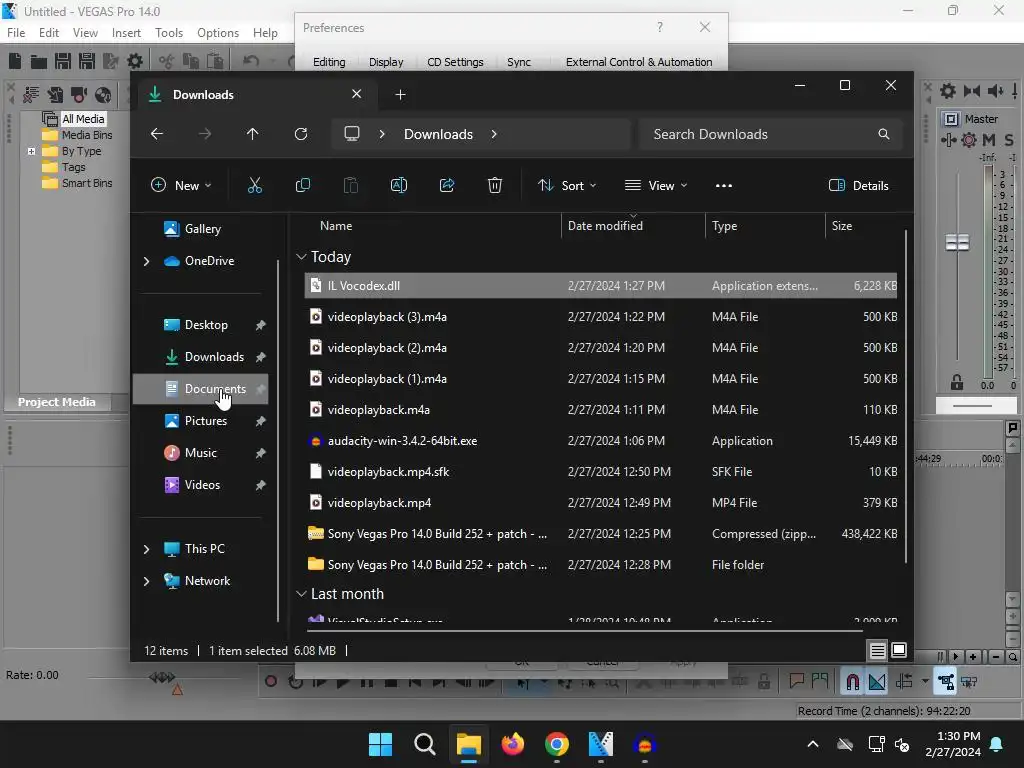
Task: Click the Import Media icon in Project Media
Action: point(55,95)
